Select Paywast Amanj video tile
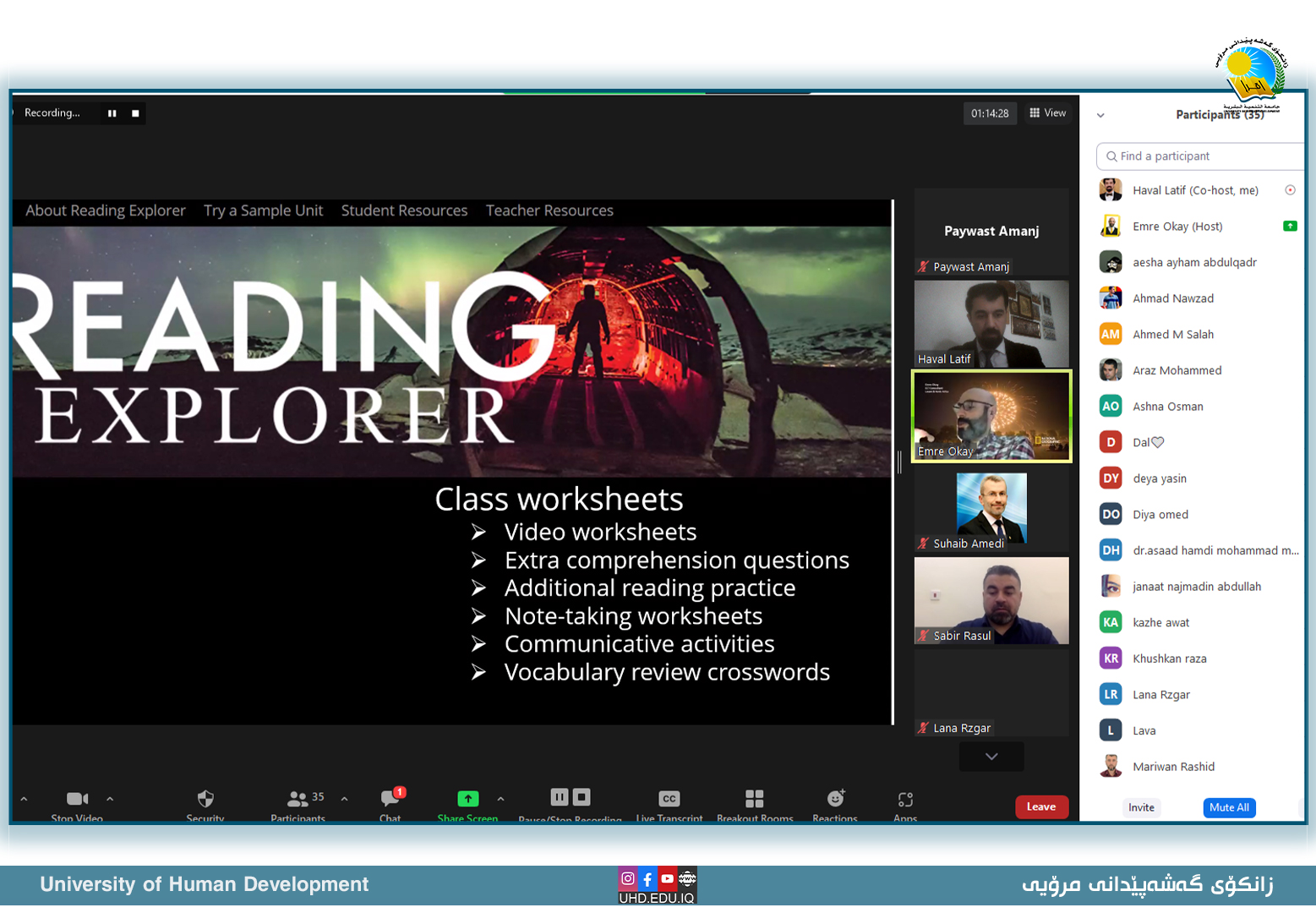 pyautogui.click(x=991, y=232)
